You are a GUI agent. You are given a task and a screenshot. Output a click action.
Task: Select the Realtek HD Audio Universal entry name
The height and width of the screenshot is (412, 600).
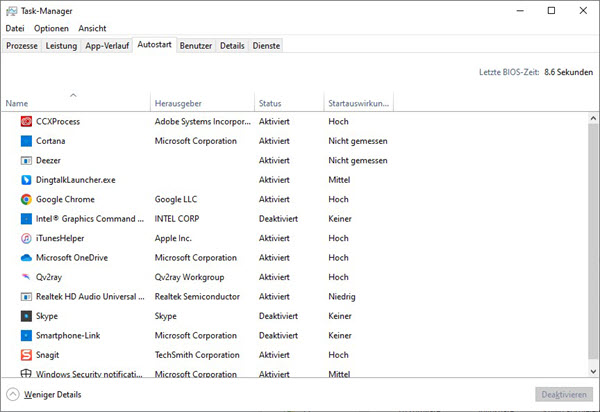click(90, 296)
